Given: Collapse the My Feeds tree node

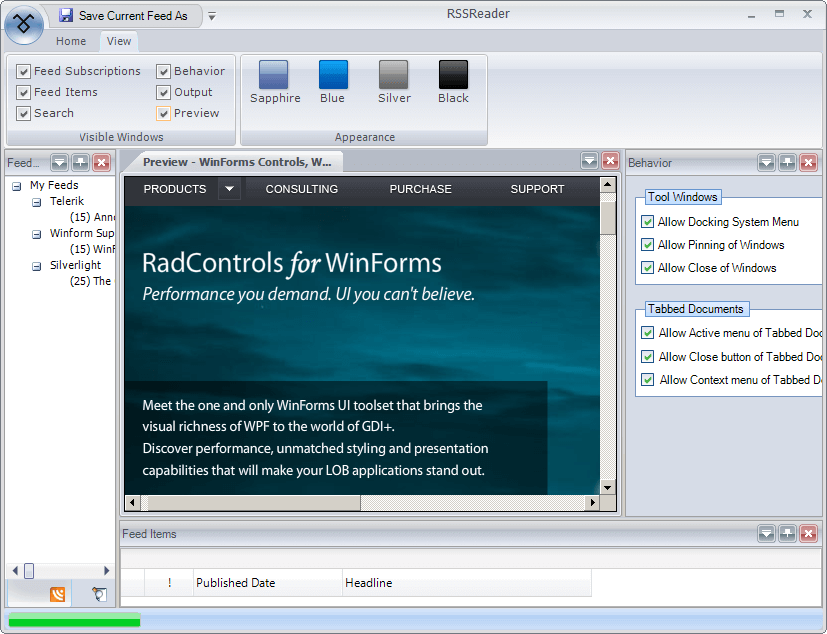Looking at the screenshot, I should pos(15,185).
